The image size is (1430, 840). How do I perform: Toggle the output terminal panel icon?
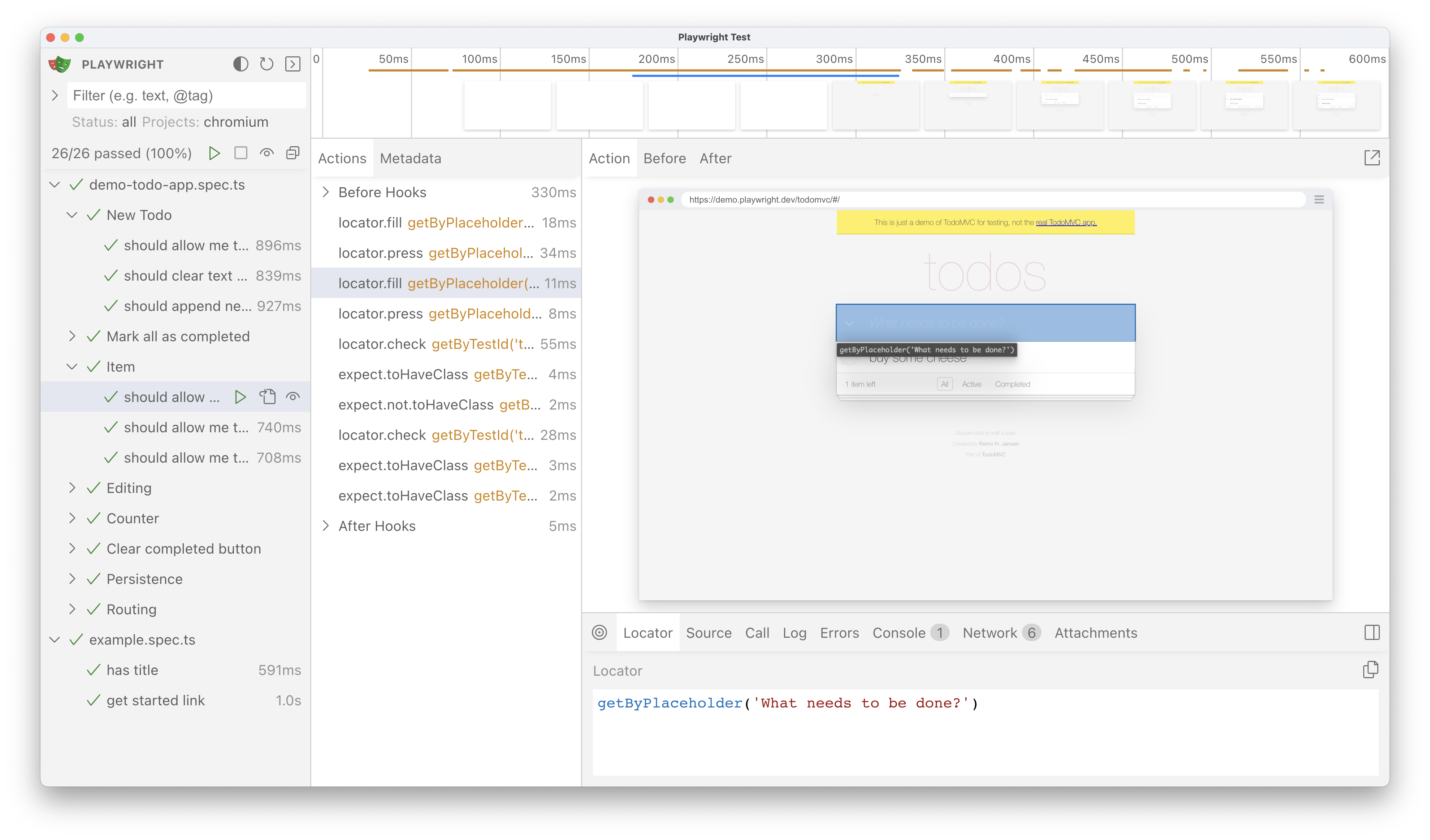click(293, 64)
